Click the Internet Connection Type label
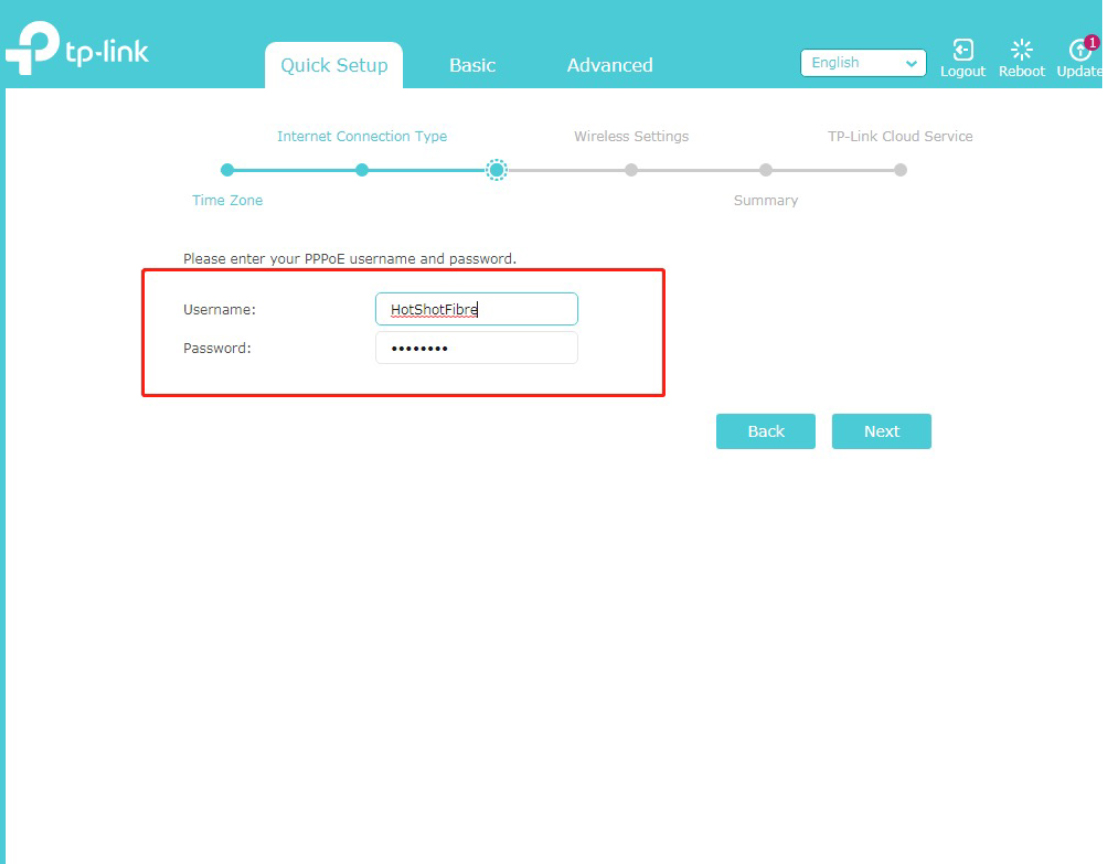Viewport: 1104px width, 864px height. click(x=362, y=137)
